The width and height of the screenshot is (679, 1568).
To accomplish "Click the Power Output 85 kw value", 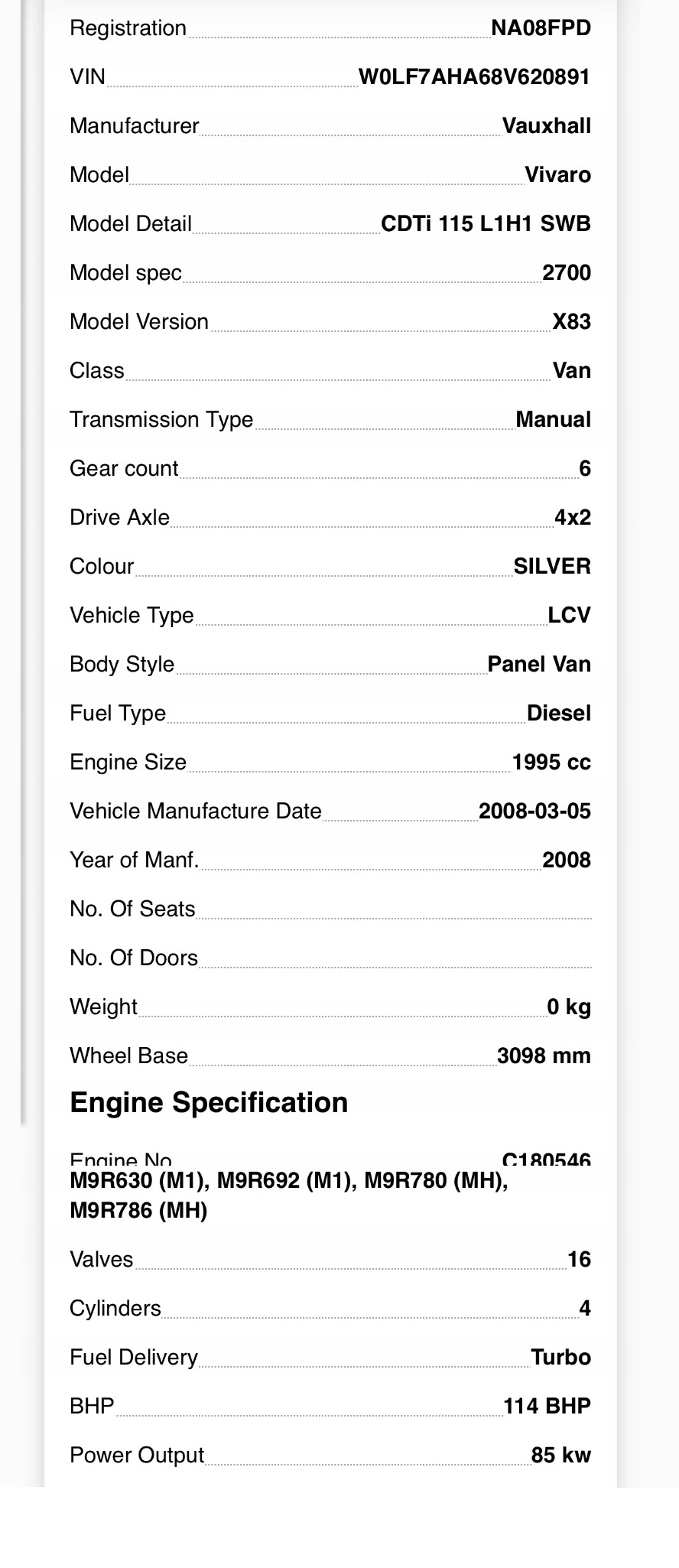I will 561,1456.
